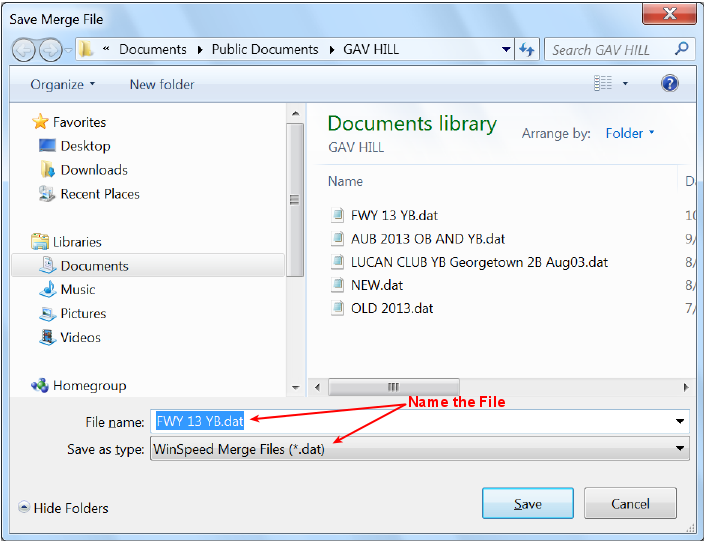Click the Homegroup icon

pos(40,385)
